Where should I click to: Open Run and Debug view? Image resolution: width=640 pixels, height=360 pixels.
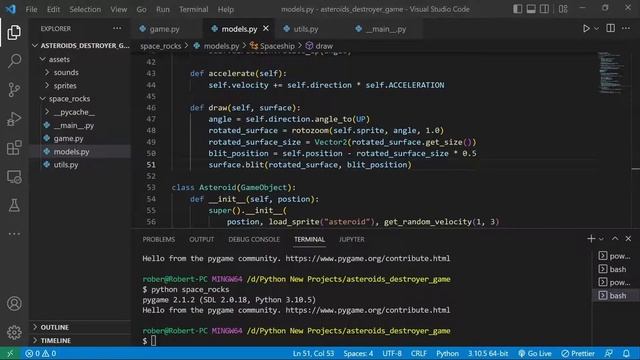pyautogui.click(x=14, y=119)
